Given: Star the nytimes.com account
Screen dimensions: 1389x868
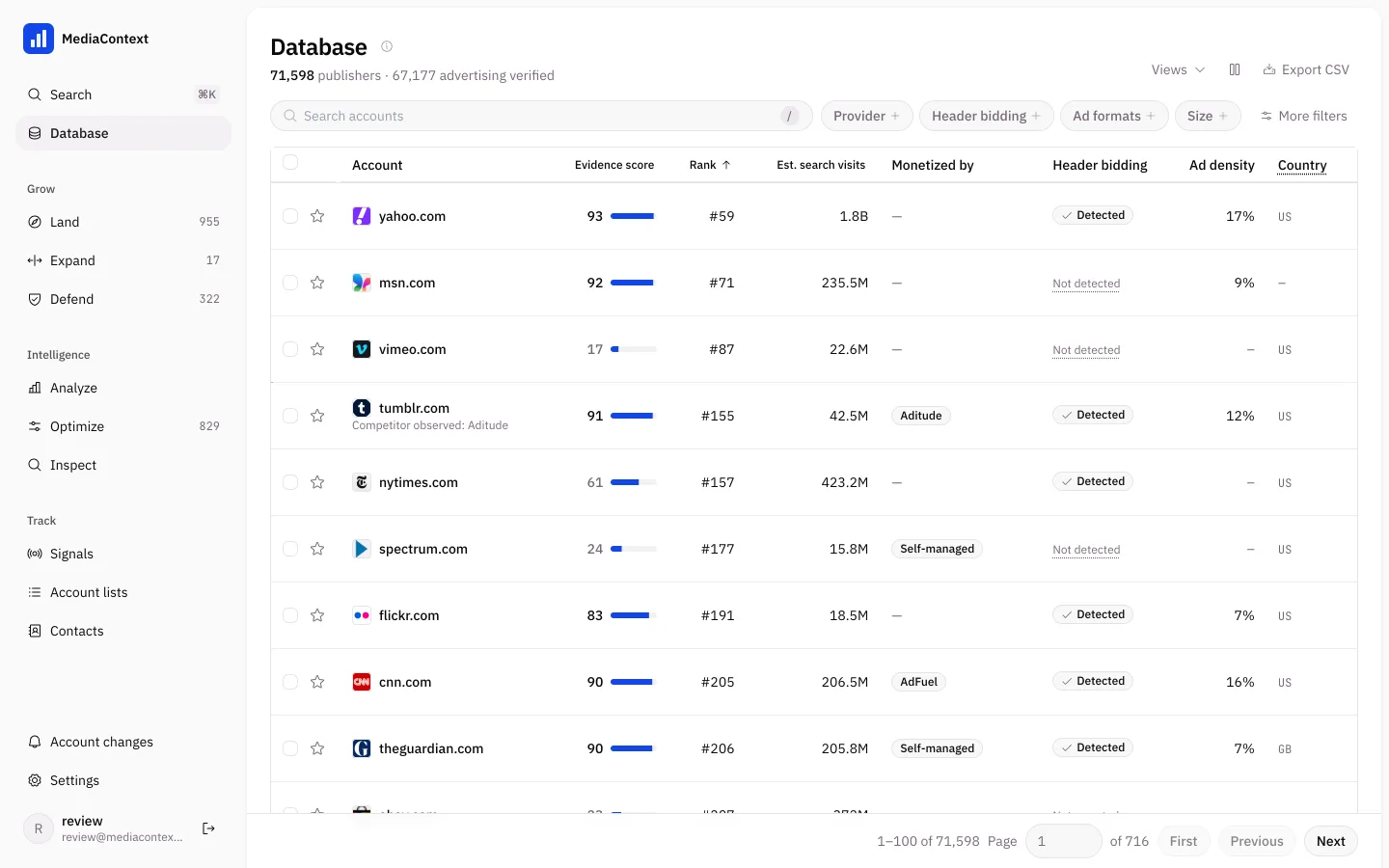Looking at the screenshot, I should click(x=317, y=482).
